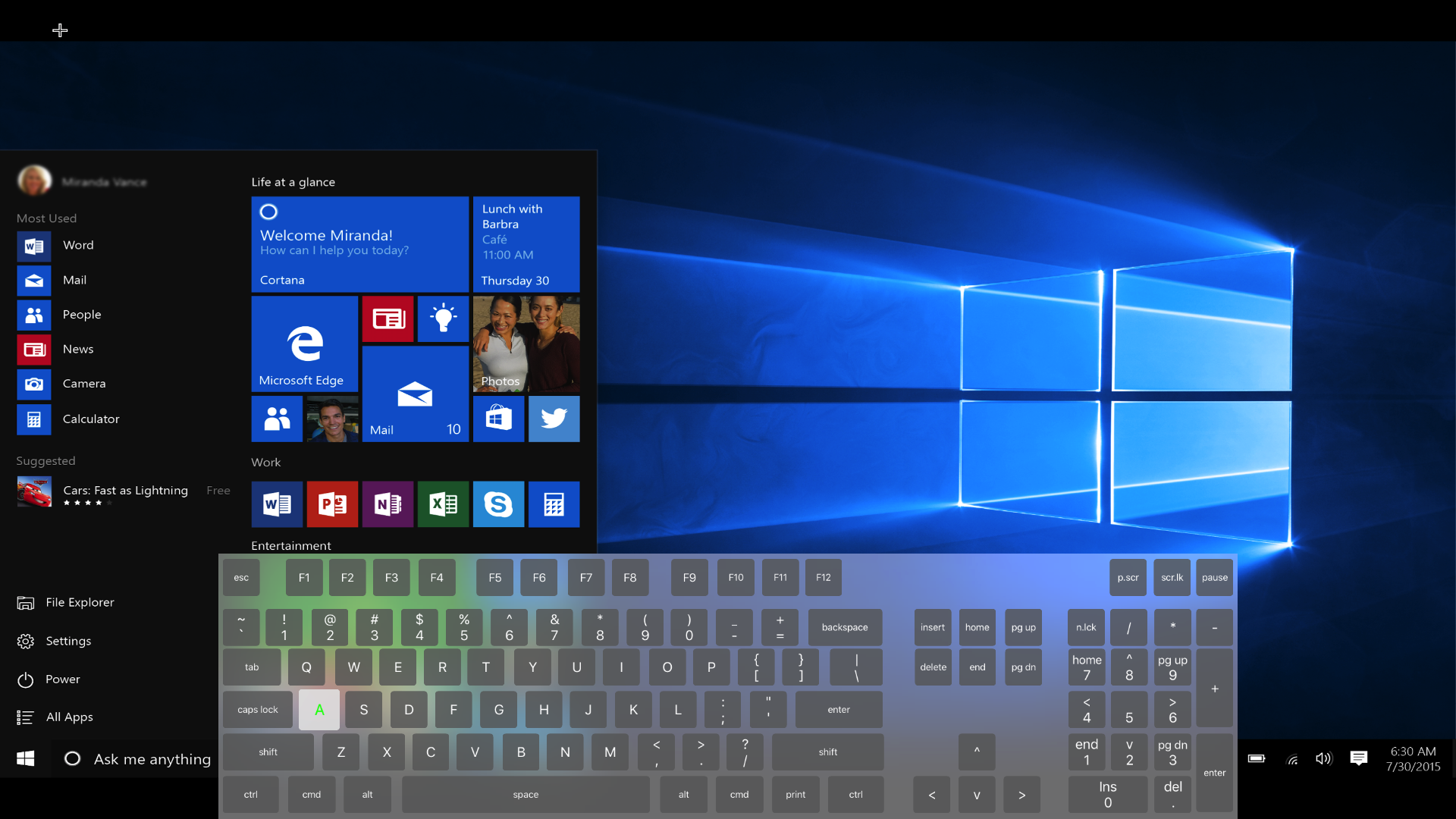Expand Work section in Start menu

265,462
